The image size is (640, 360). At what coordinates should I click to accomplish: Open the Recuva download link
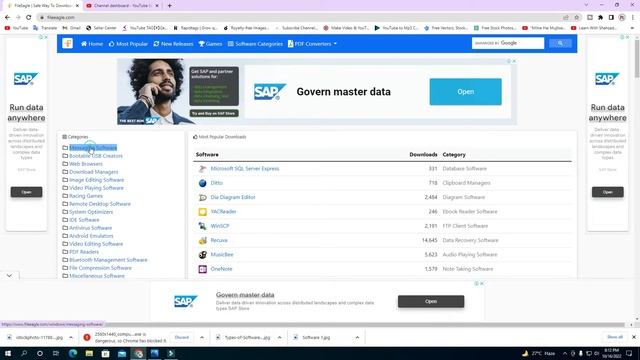(x=219, y=240)
